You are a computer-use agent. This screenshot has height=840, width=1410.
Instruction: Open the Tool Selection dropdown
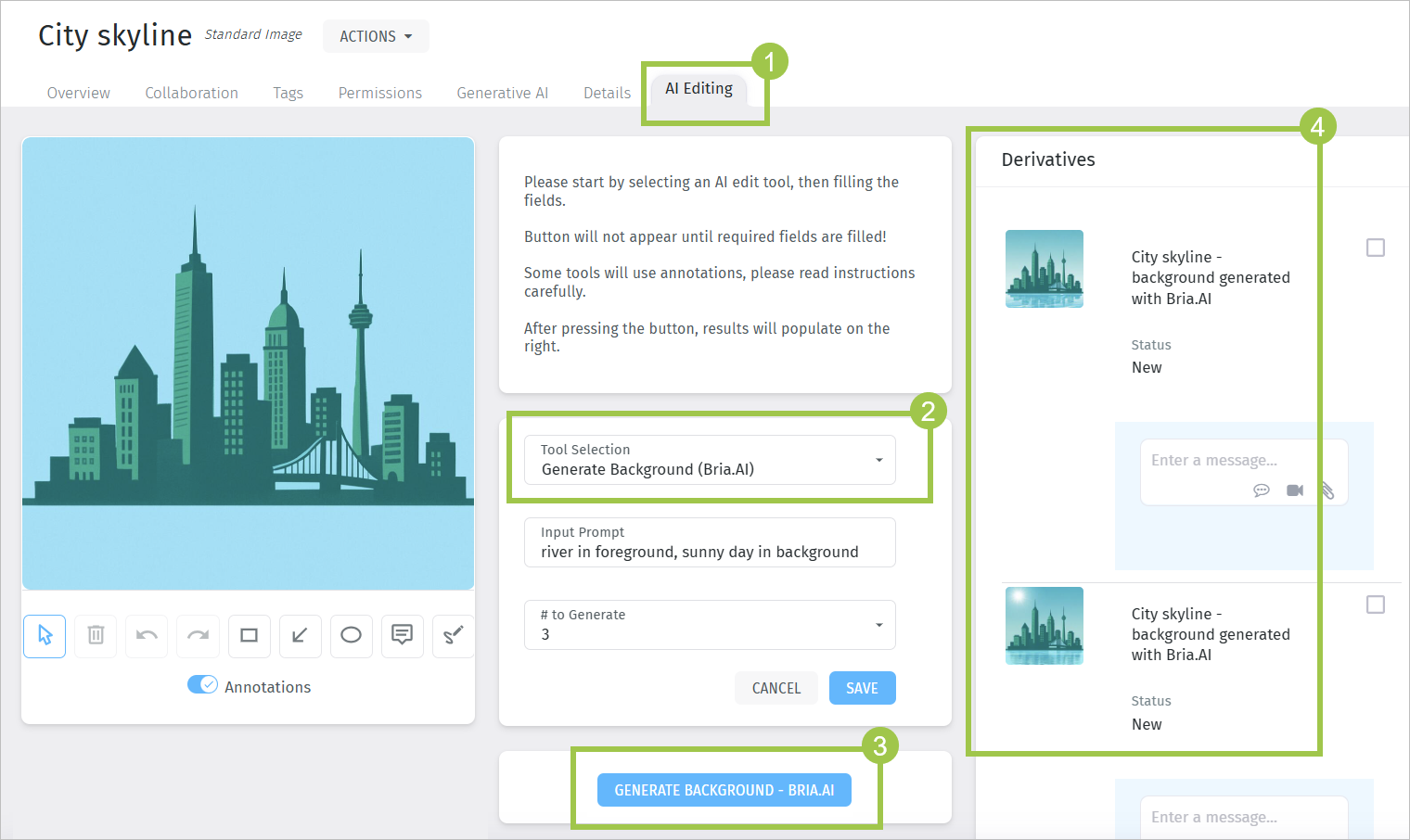(710, 460)
